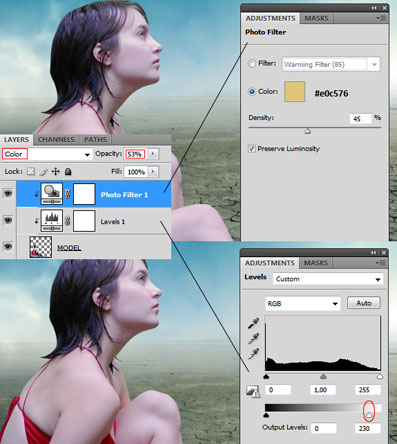Open the Fill slider arrow

click(x=153, y=172)
